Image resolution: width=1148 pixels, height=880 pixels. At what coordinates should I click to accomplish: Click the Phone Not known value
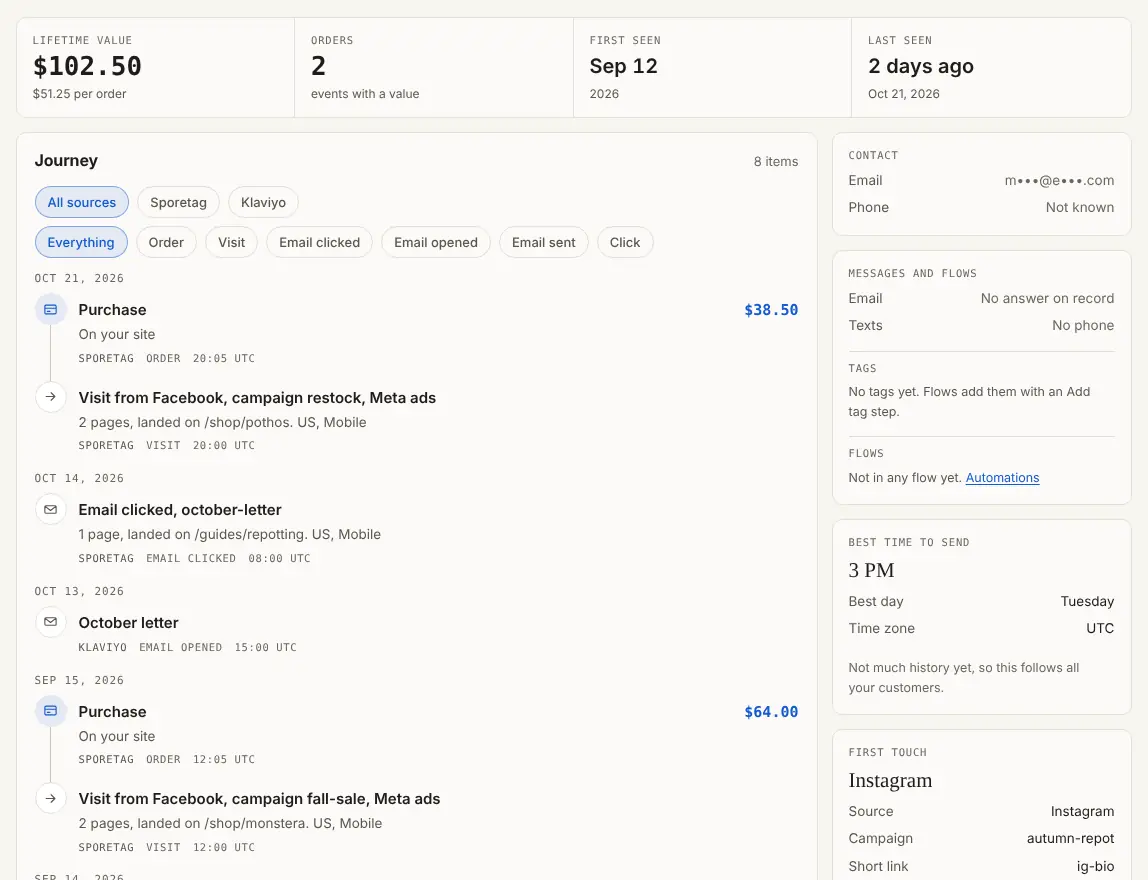[1080, 207]
